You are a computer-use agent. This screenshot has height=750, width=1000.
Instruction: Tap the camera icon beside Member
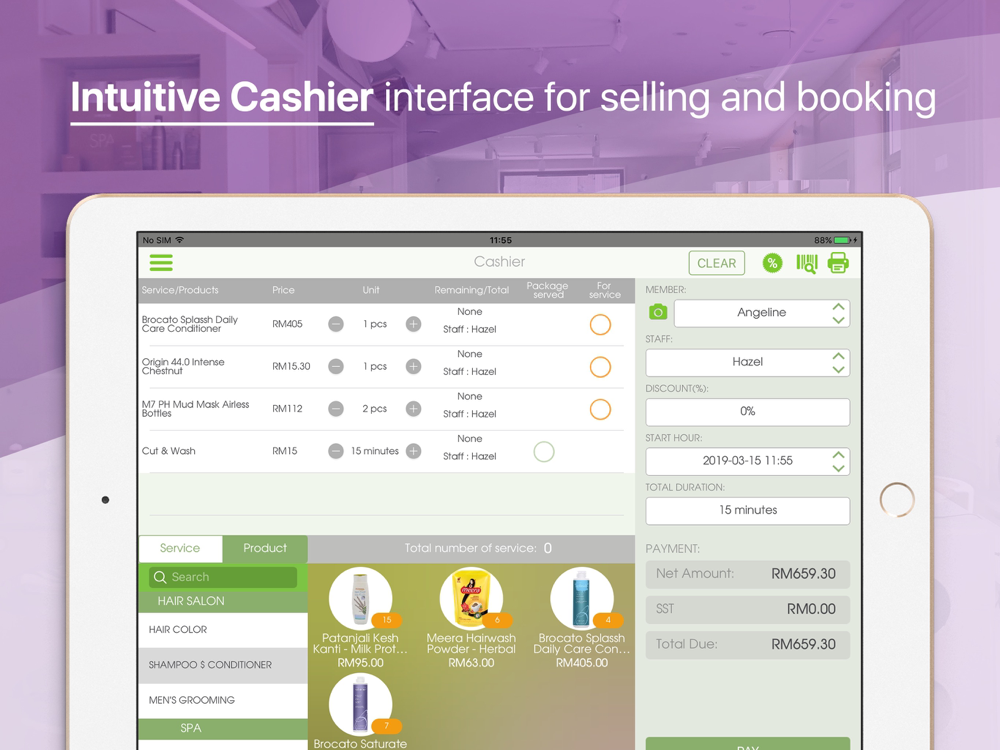point(658,312)
